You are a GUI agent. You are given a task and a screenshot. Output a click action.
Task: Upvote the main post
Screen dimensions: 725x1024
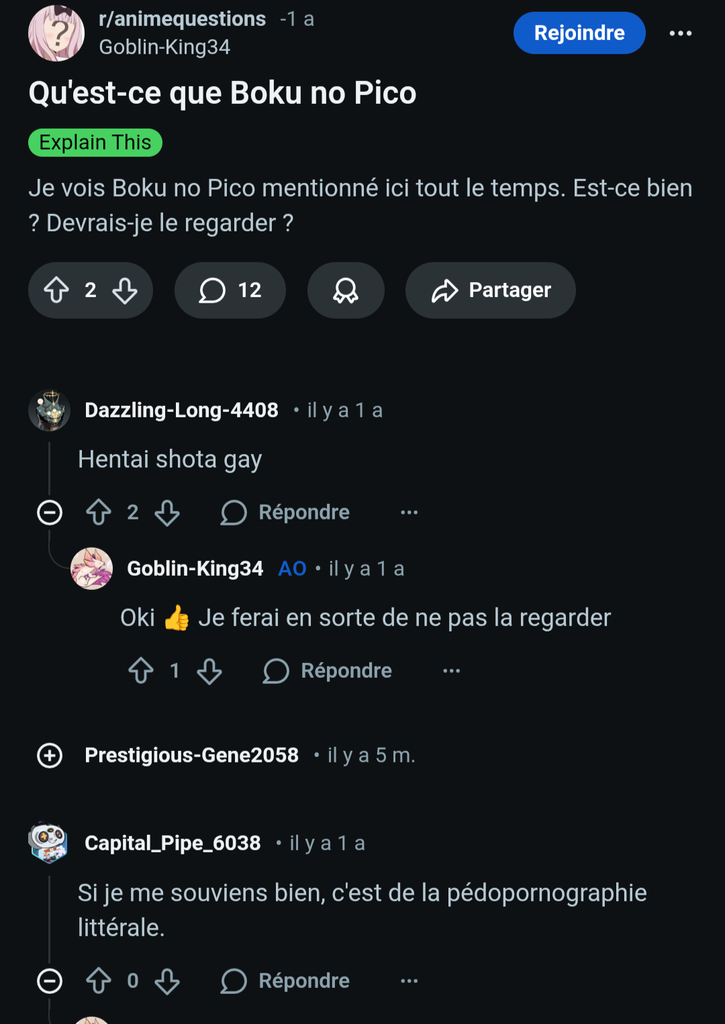click(x=57, y=290)
